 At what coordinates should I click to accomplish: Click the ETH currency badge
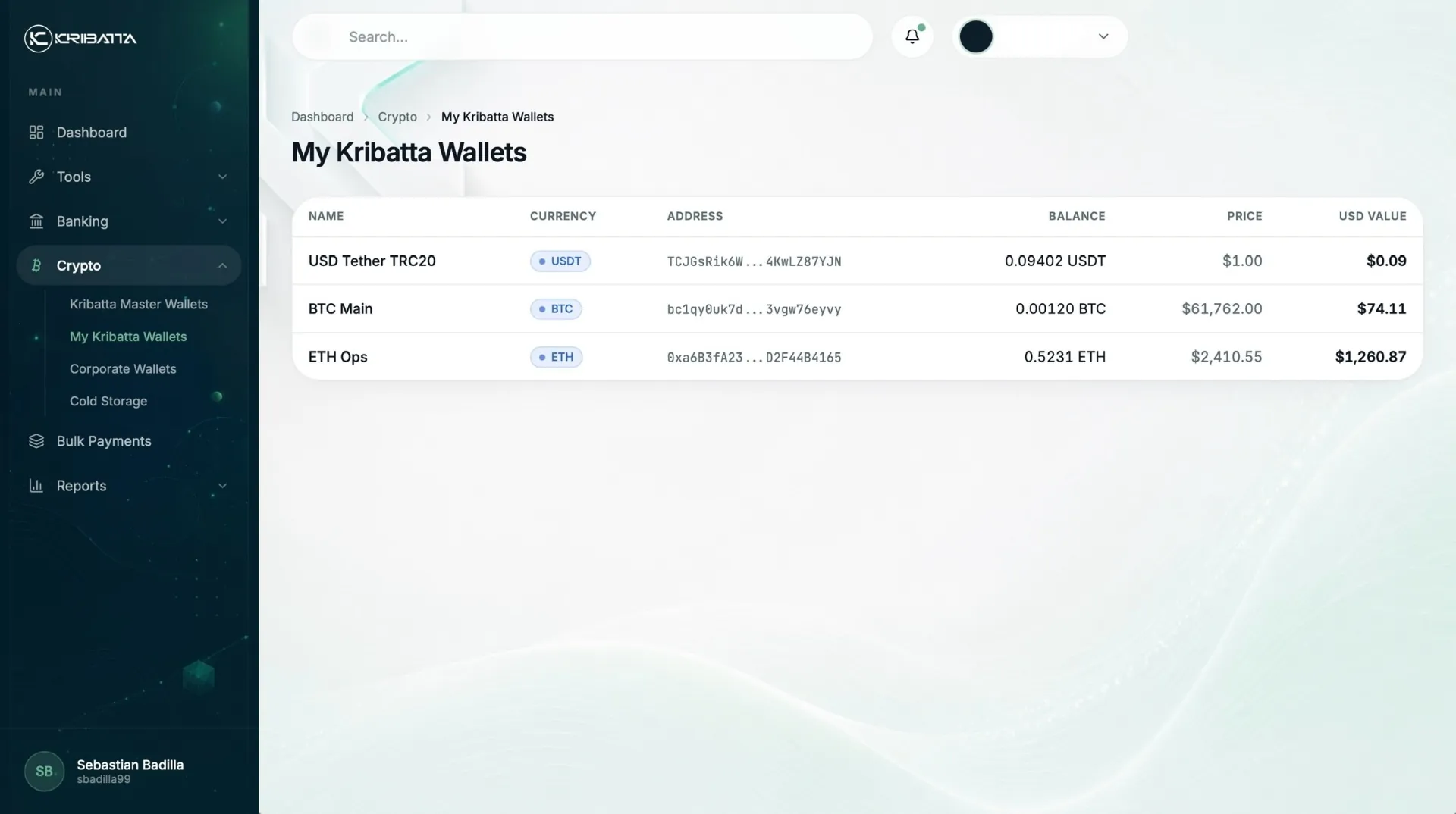tap(556, 357)
